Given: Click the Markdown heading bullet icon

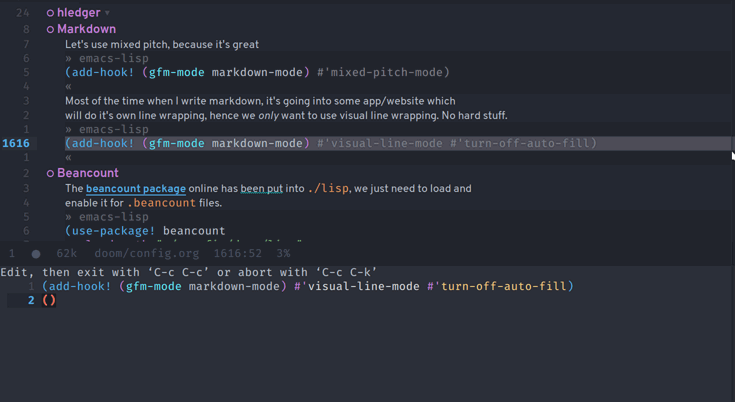Looking at the screenshot, I should [50, 30].
